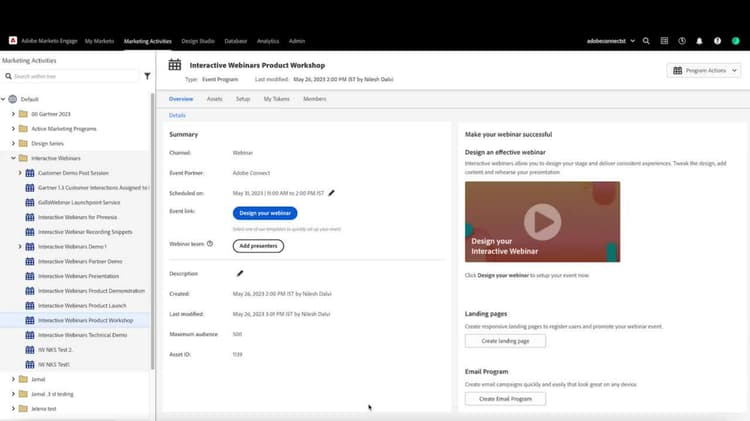Edit the Scheduled on date pencil icon
750x421 pixels.
332,193
